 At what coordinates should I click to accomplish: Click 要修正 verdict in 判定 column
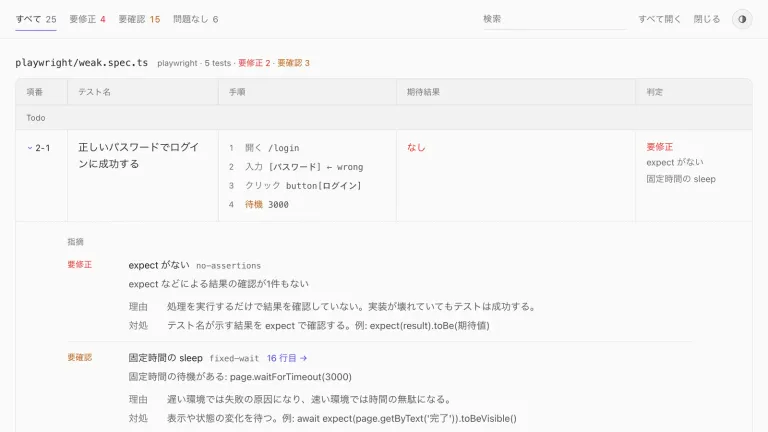(659, 147)
